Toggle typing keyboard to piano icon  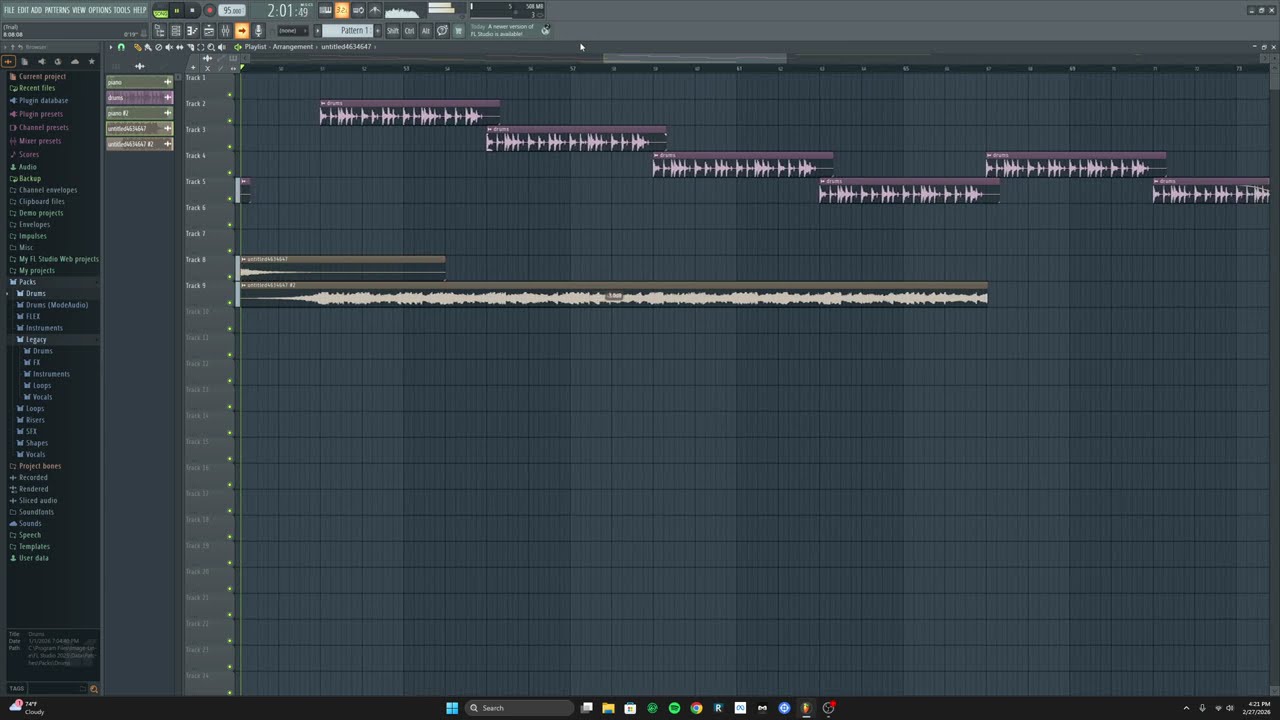pos(325,10)
